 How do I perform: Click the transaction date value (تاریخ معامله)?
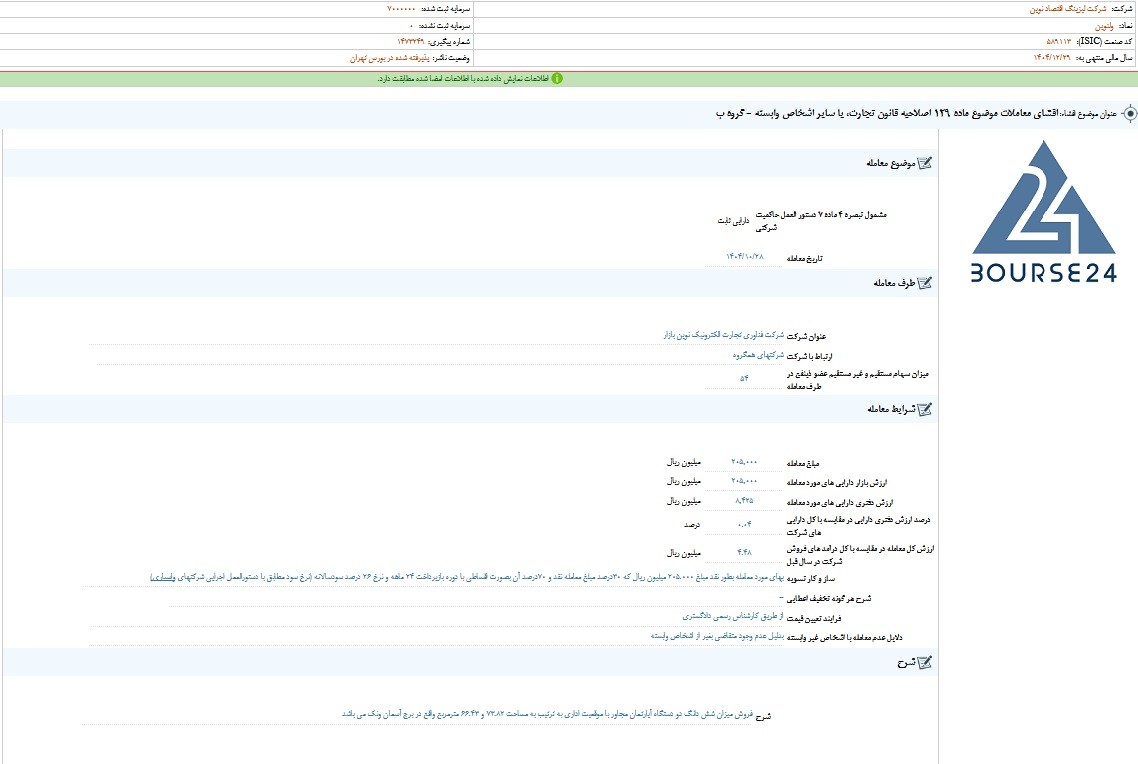click(745, 257)
